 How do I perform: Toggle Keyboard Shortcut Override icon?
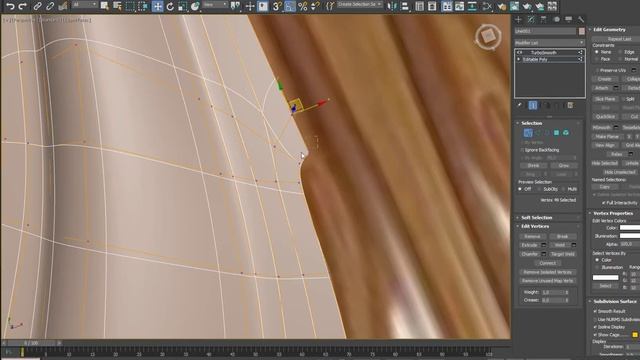(262, 6)
